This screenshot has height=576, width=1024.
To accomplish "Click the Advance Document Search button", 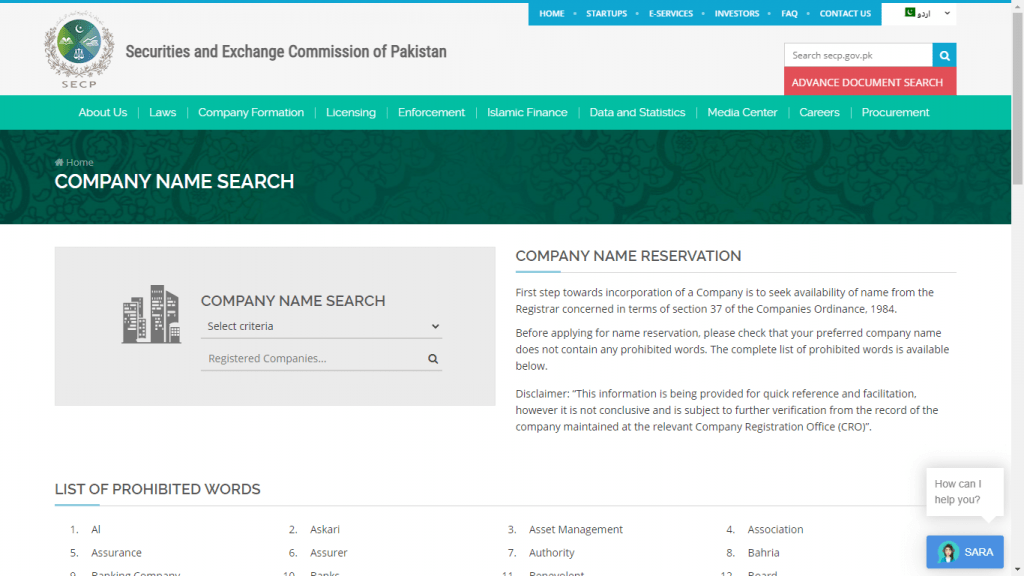I will pos(867,82).
